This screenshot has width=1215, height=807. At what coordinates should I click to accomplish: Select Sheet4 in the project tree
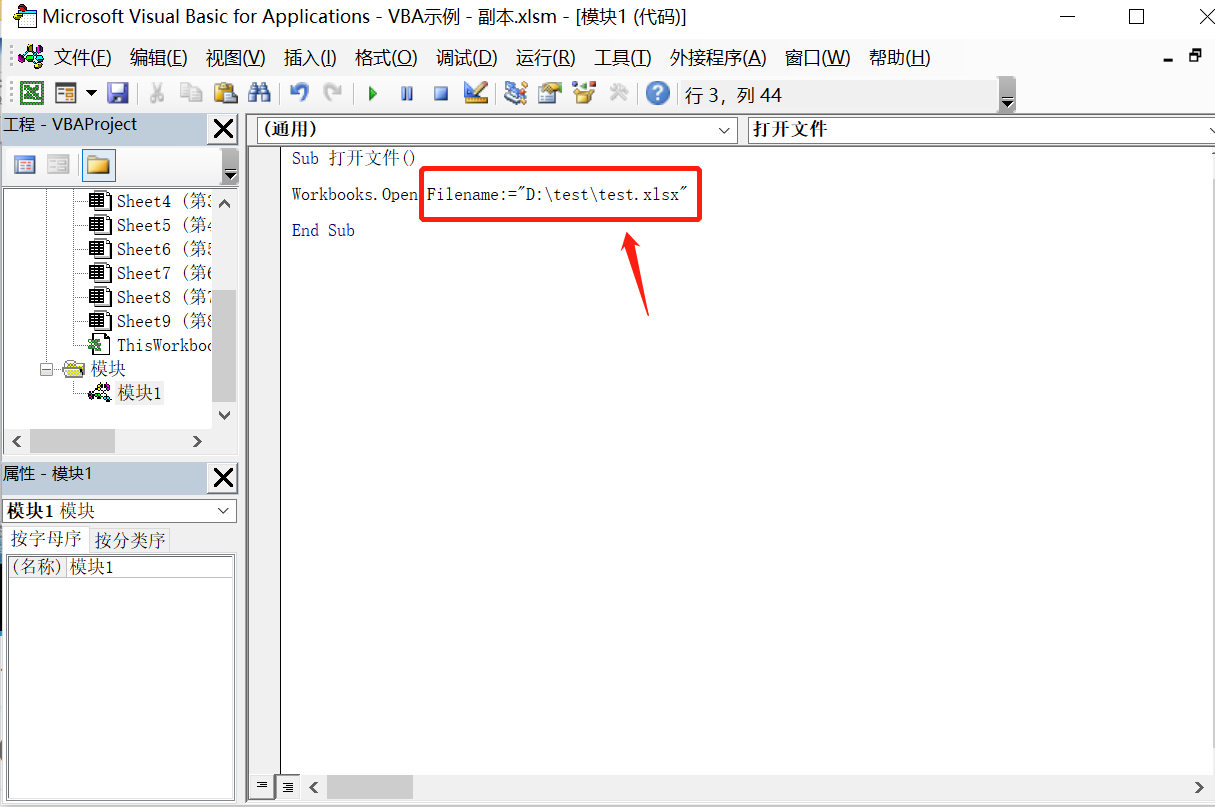[148, 201]
